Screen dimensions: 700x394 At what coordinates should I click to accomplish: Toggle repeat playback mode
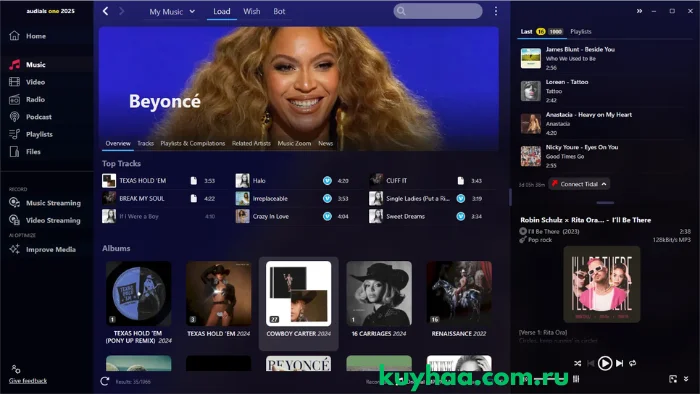coord(633,363)
